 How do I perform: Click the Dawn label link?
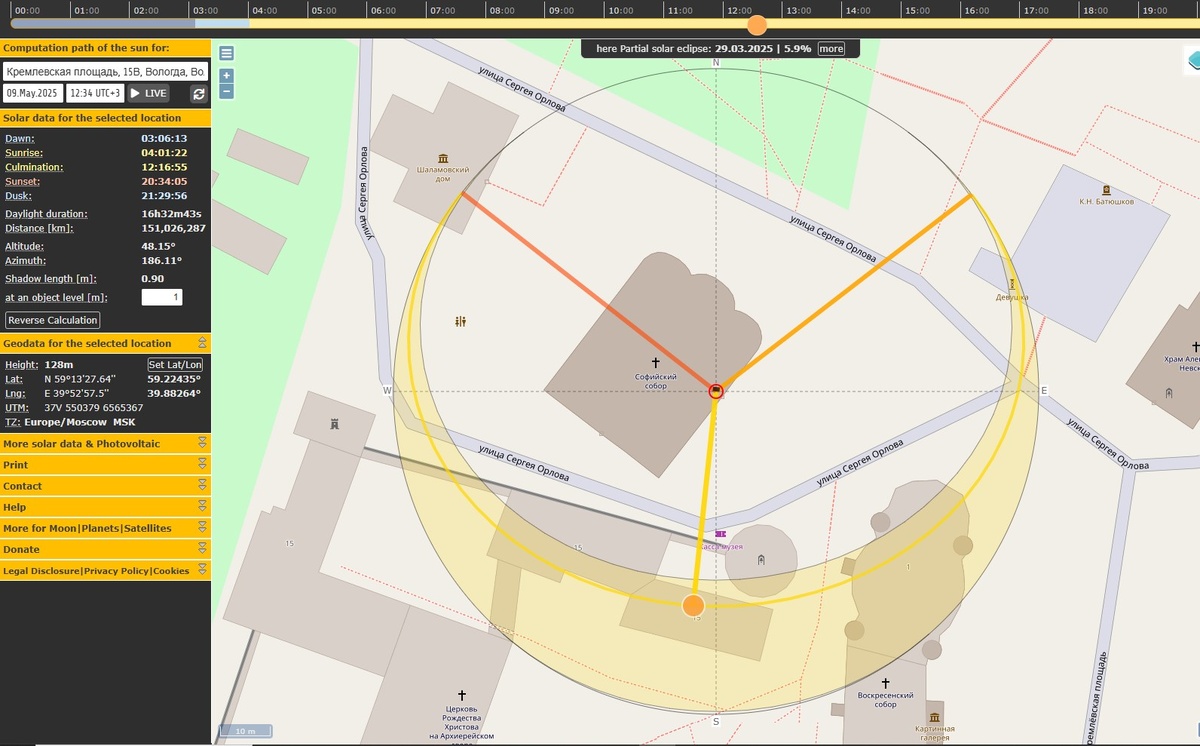pyautogui.click(x=19, y=138)
